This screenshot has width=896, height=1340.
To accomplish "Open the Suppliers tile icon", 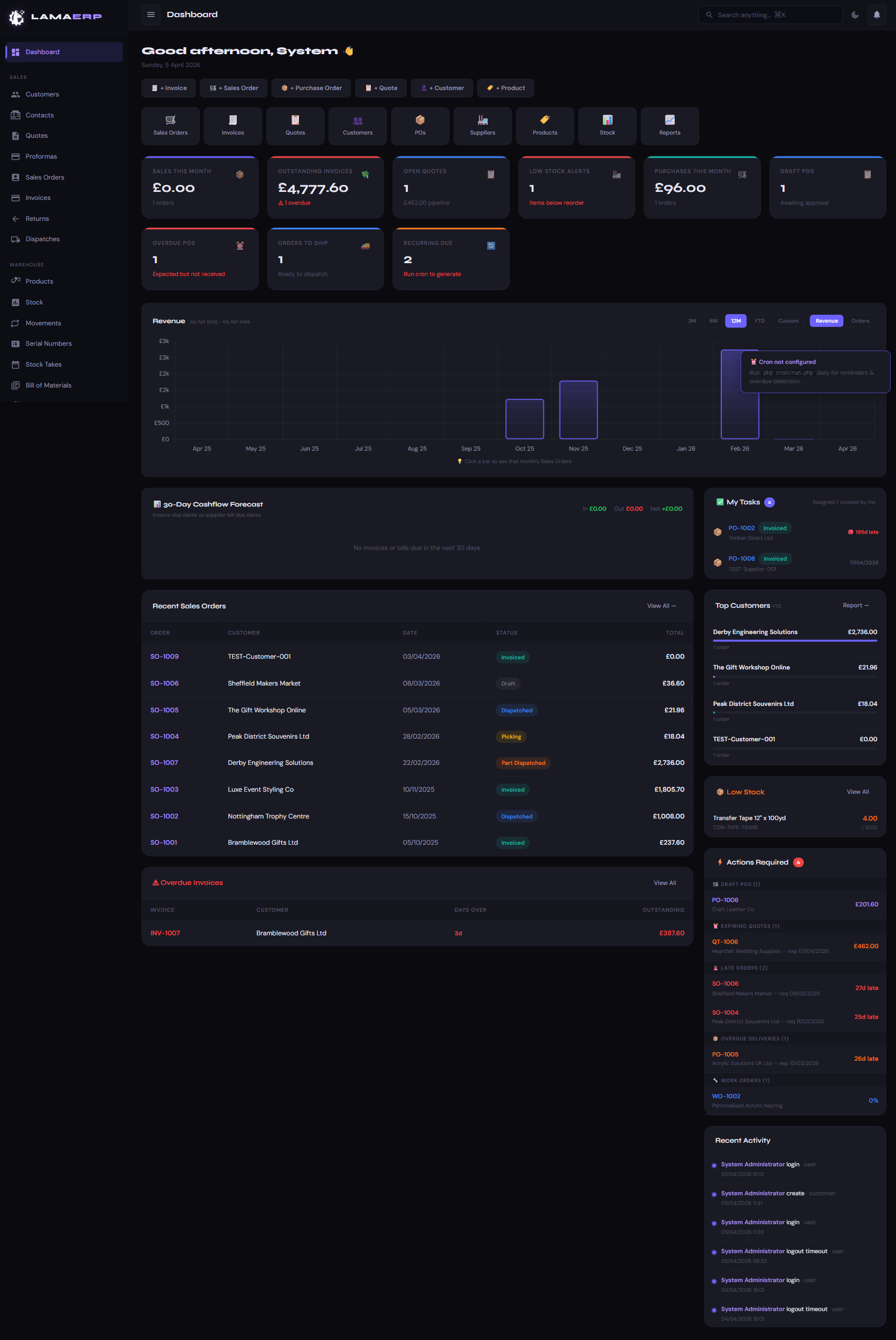I will (x=482, y=120).
